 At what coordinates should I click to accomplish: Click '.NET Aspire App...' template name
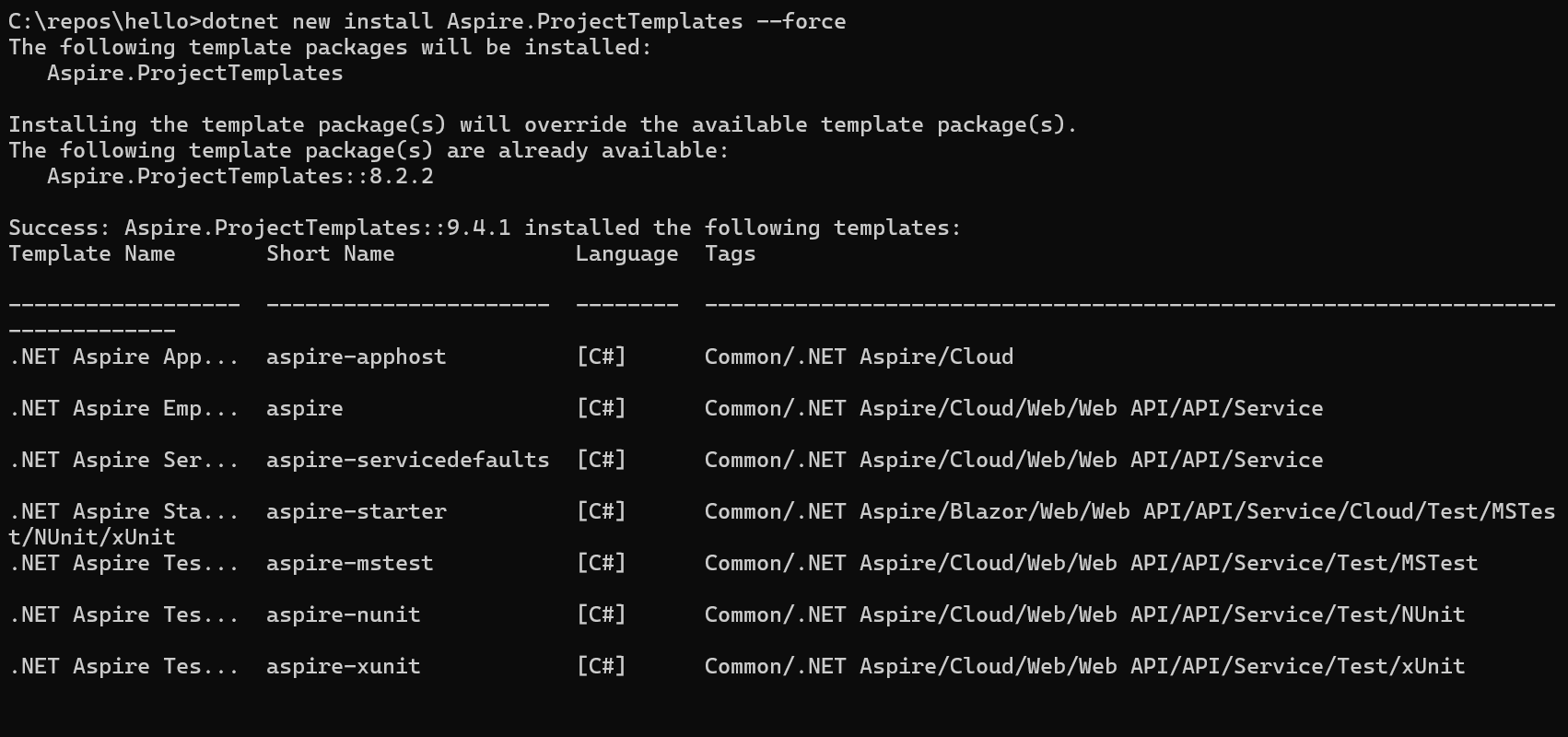[x=123, y=357]
